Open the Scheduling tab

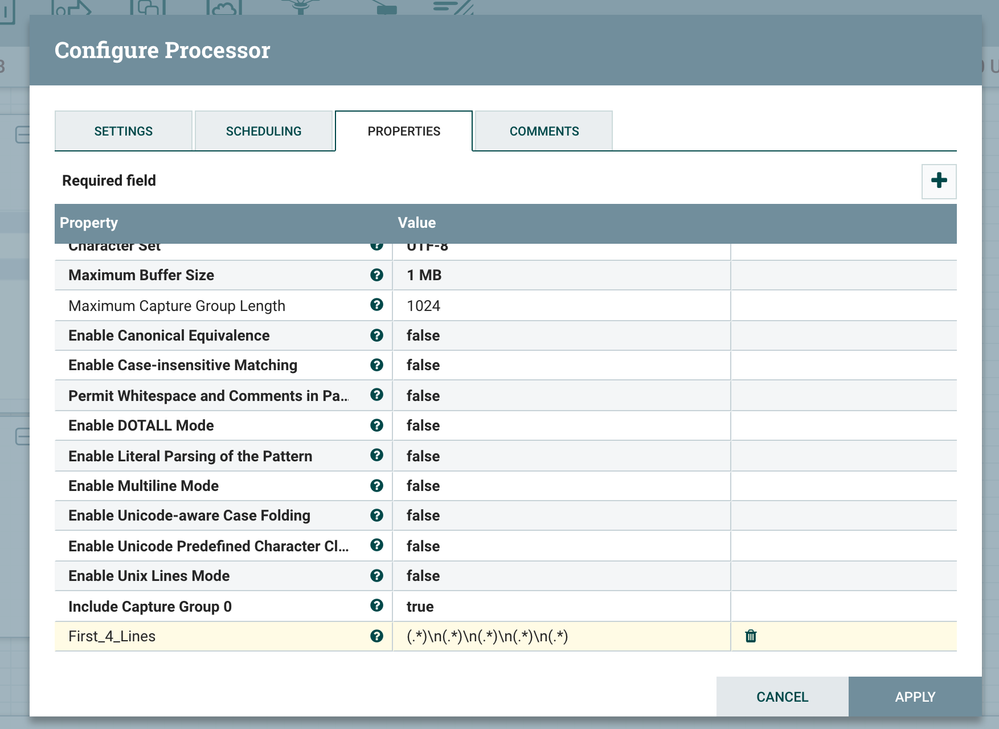pyautogui.click(x=264, y=131)
